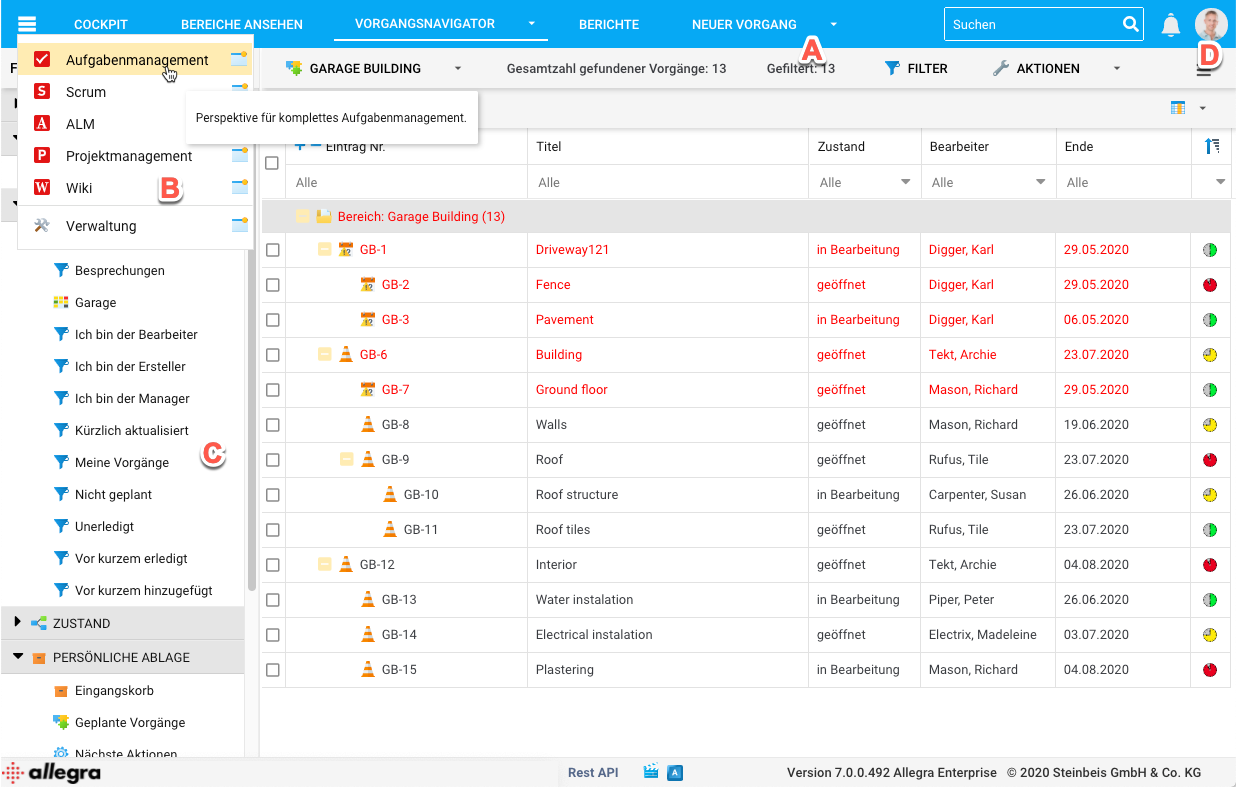
Task: Open the user profile avatar
Action: click(x=1211, y=25)
